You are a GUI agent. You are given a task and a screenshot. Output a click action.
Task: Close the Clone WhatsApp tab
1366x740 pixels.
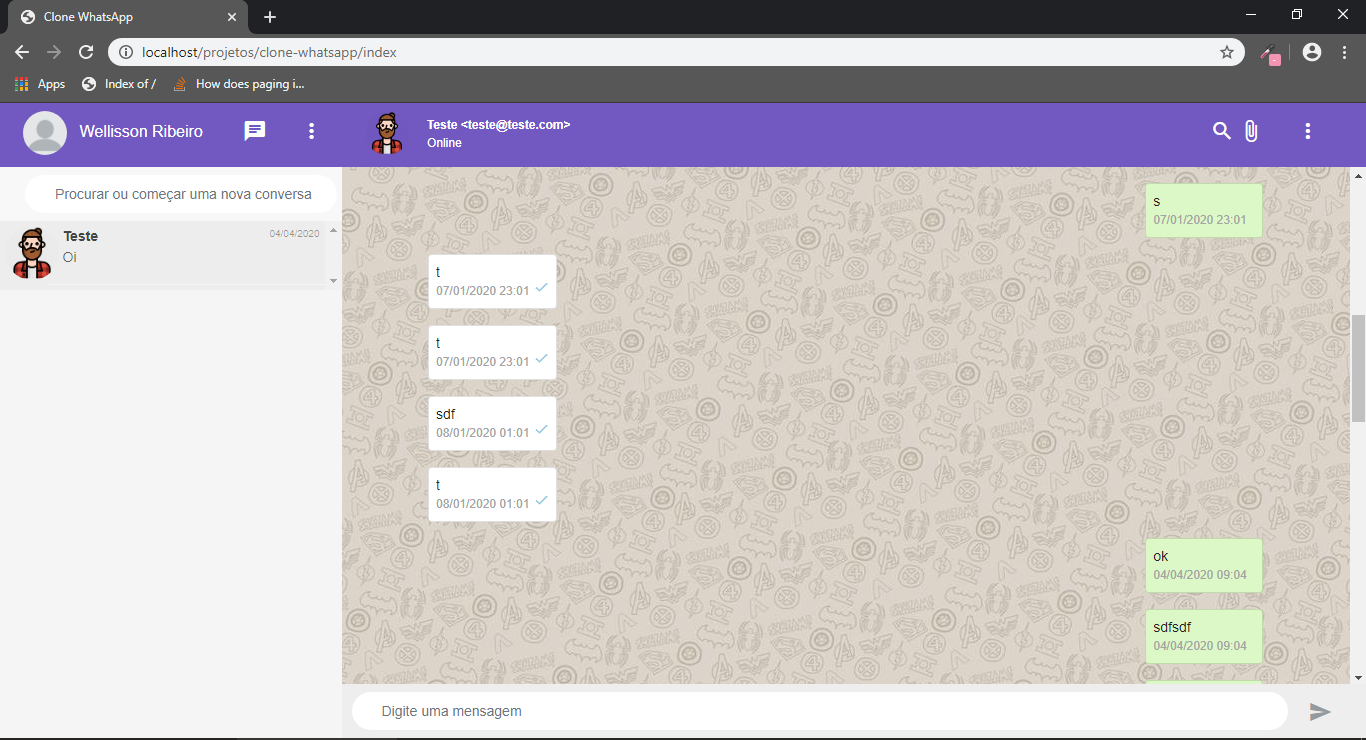(231, 17)
